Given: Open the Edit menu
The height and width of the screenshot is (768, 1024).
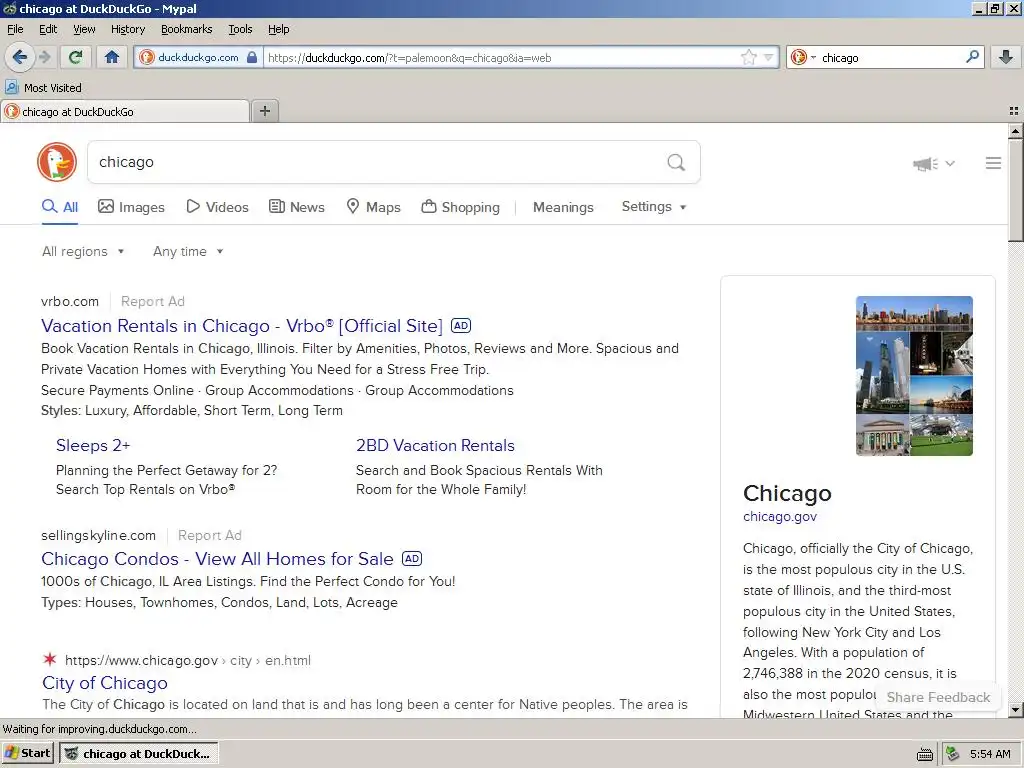Looking at the screenshot, I should tap(48, 29).
